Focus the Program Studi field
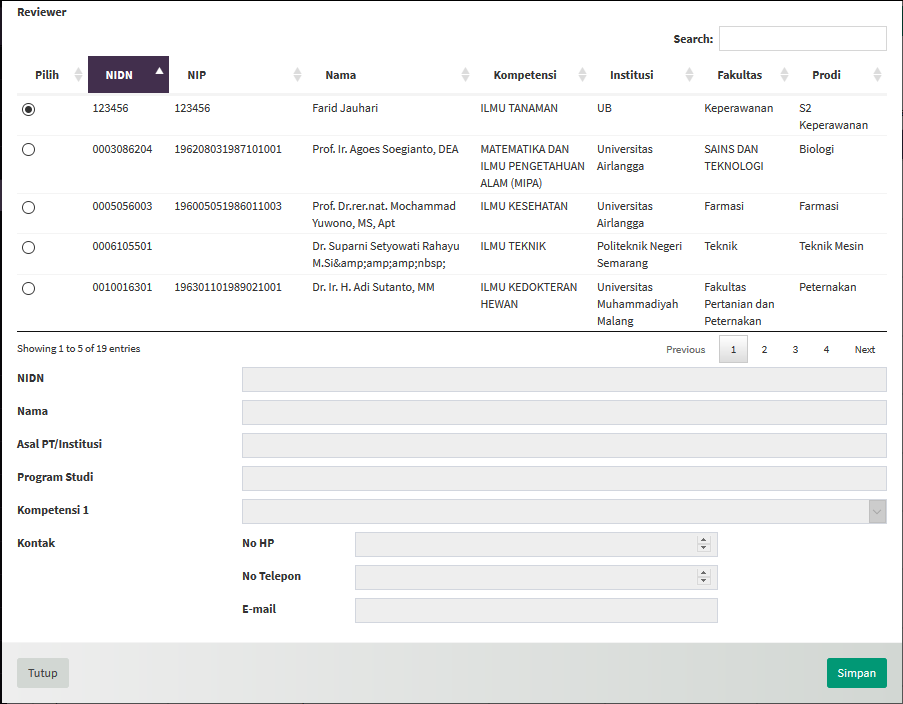Viewport: 903px width, 704px height. pyautogui.click(x=564, y=479)
